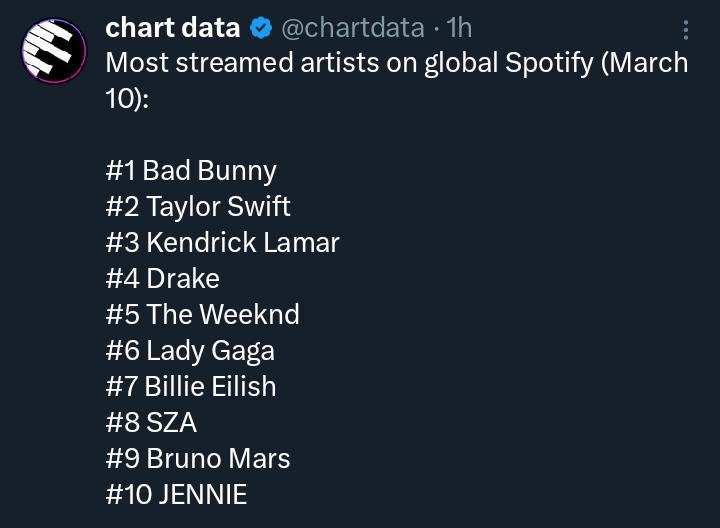
Task: Select the #9 Bruno Mars line
Action: click(198, 458)
